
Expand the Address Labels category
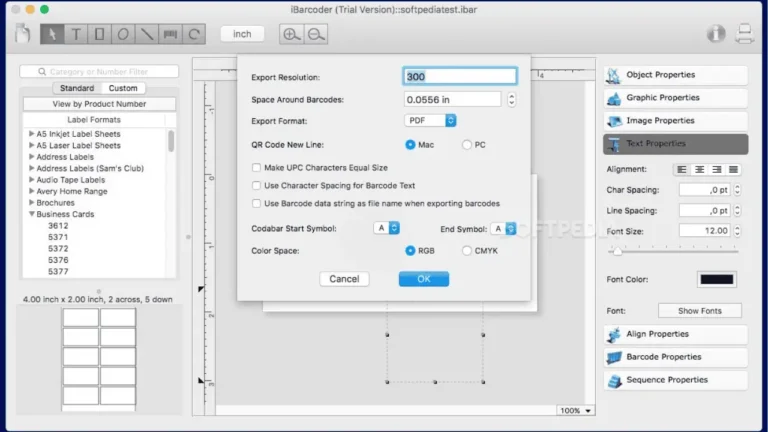(x=31, y=157)
